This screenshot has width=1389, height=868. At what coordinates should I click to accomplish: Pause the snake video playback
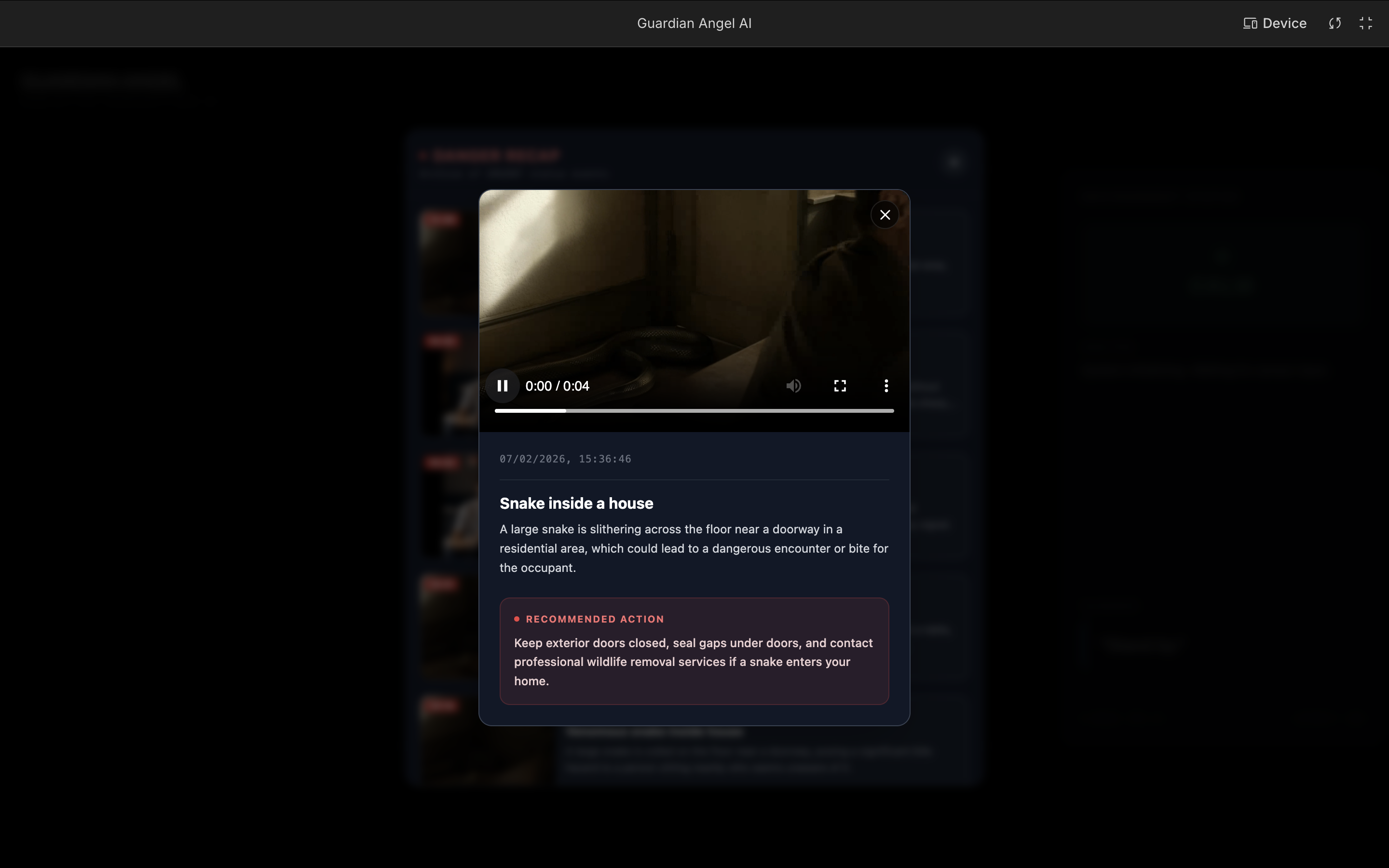coord(502,386)
